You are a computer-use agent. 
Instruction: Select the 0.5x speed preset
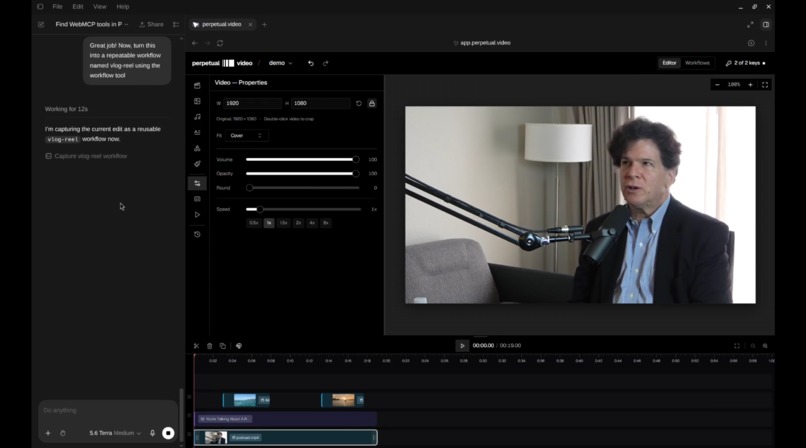(254, 223)
